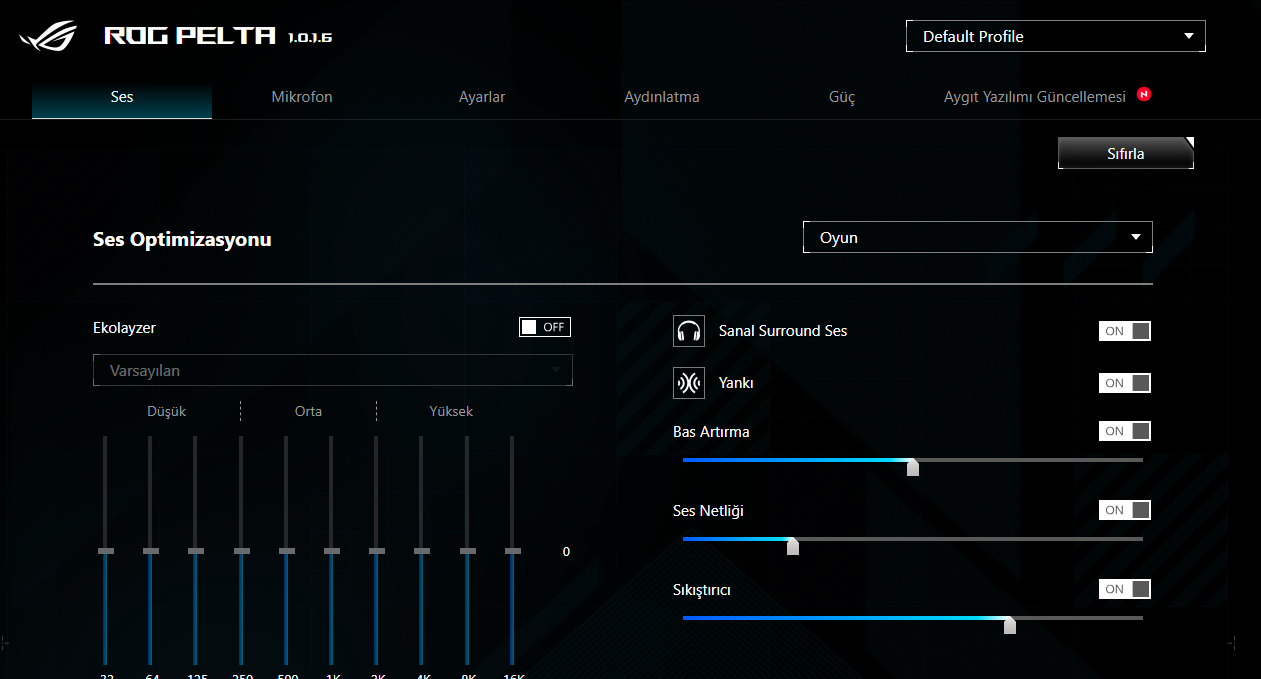Toggle the Ekolayzer OFF switch
This screenshot has height=679, width=1261.
point(545,327)
